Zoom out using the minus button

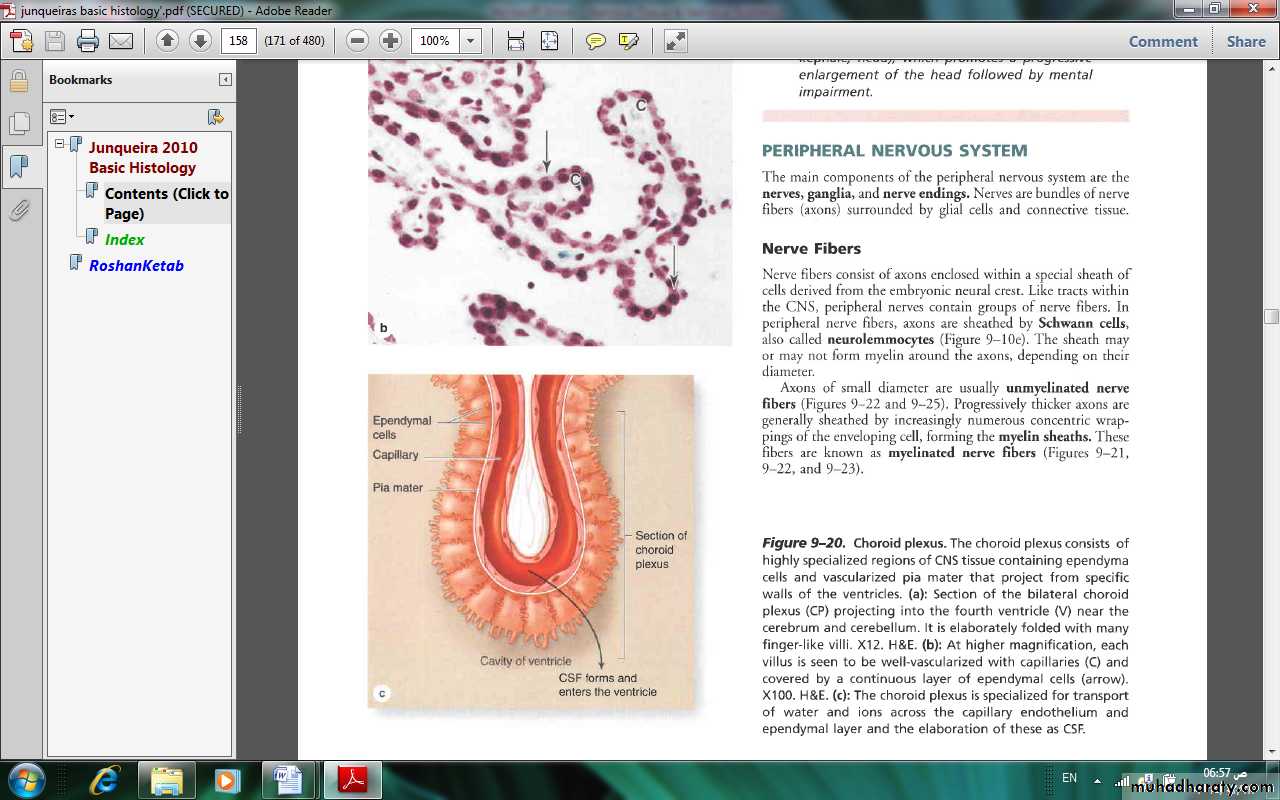coord(357,41)
